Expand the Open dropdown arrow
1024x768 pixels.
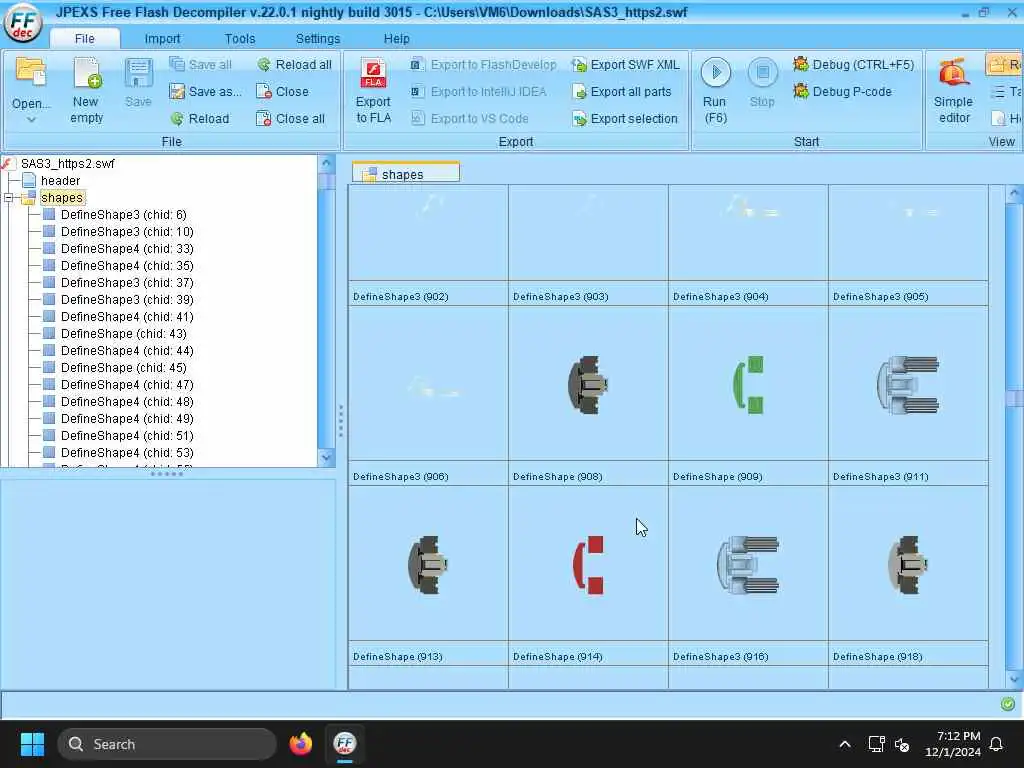(31, 120)
